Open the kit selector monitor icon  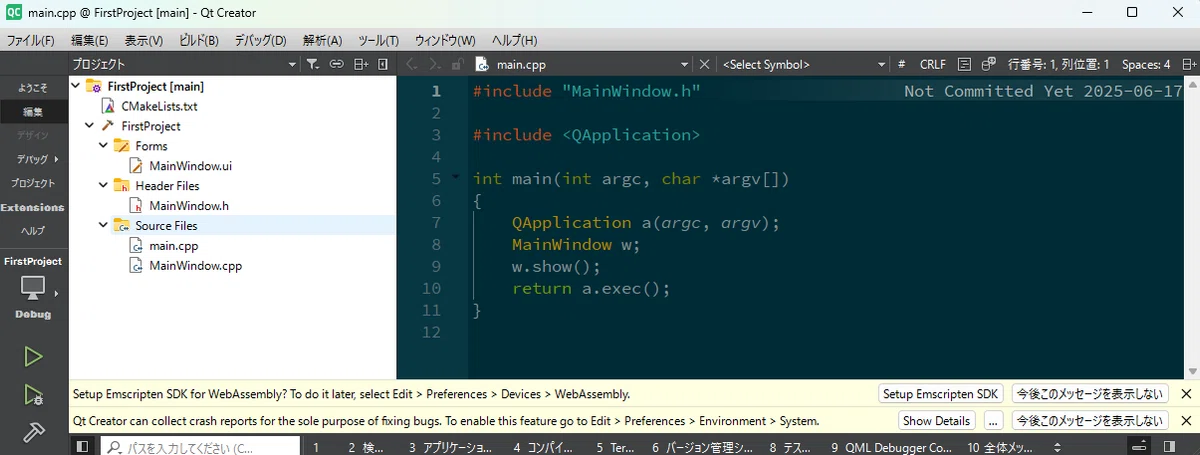[x=33, y=288]
